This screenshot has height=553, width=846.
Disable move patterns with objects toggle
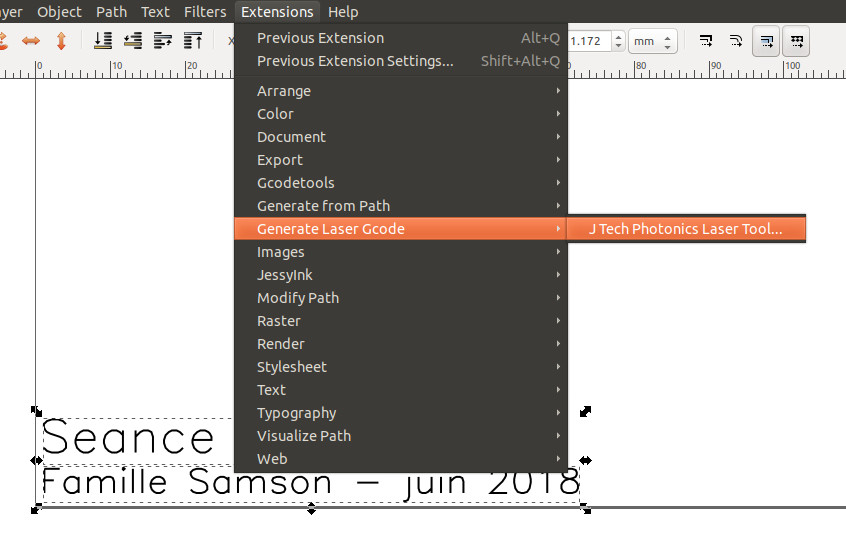point(797,41)
